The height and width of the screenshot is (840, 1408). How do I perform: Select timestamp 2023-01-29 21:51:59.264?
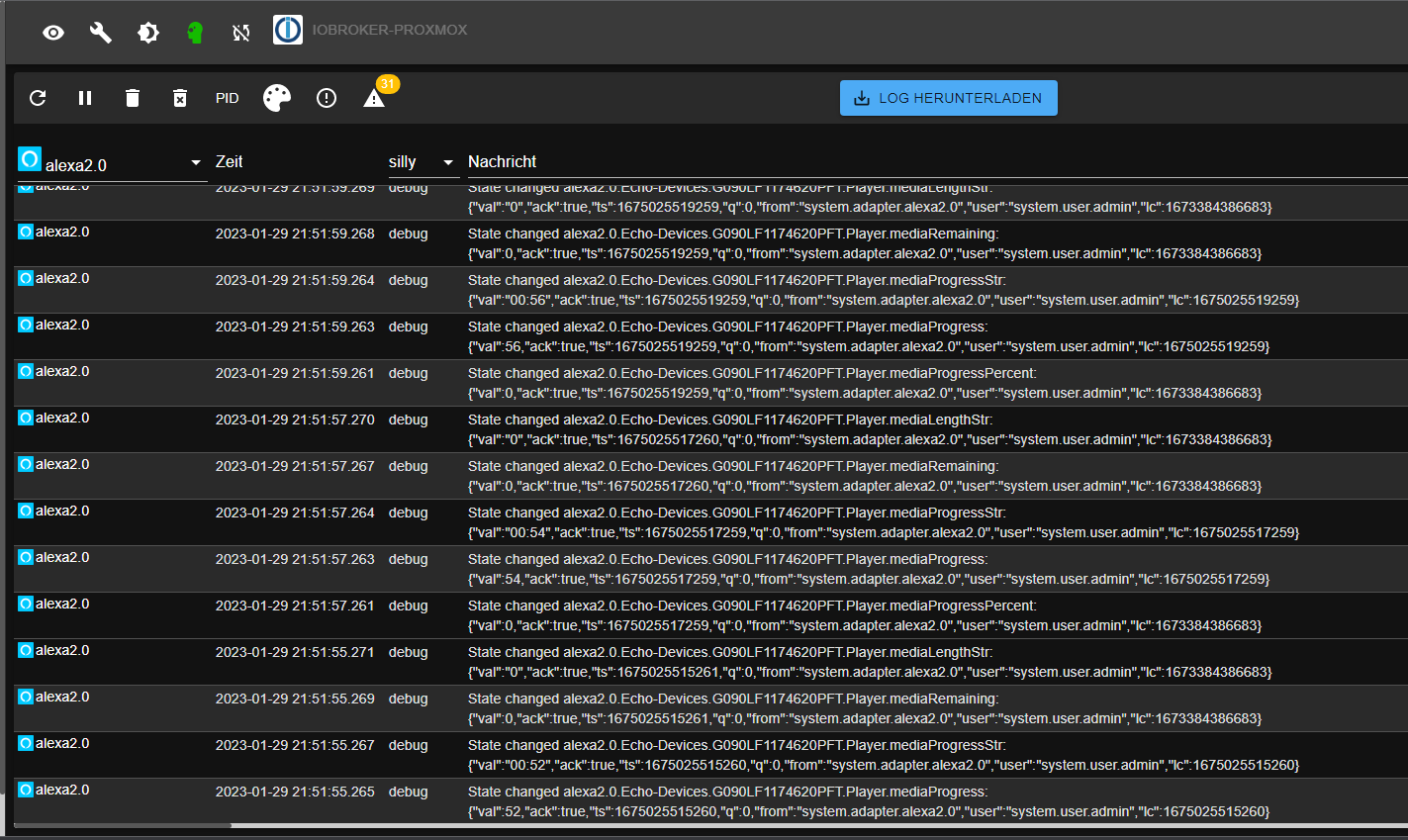(x=295, y=280)
